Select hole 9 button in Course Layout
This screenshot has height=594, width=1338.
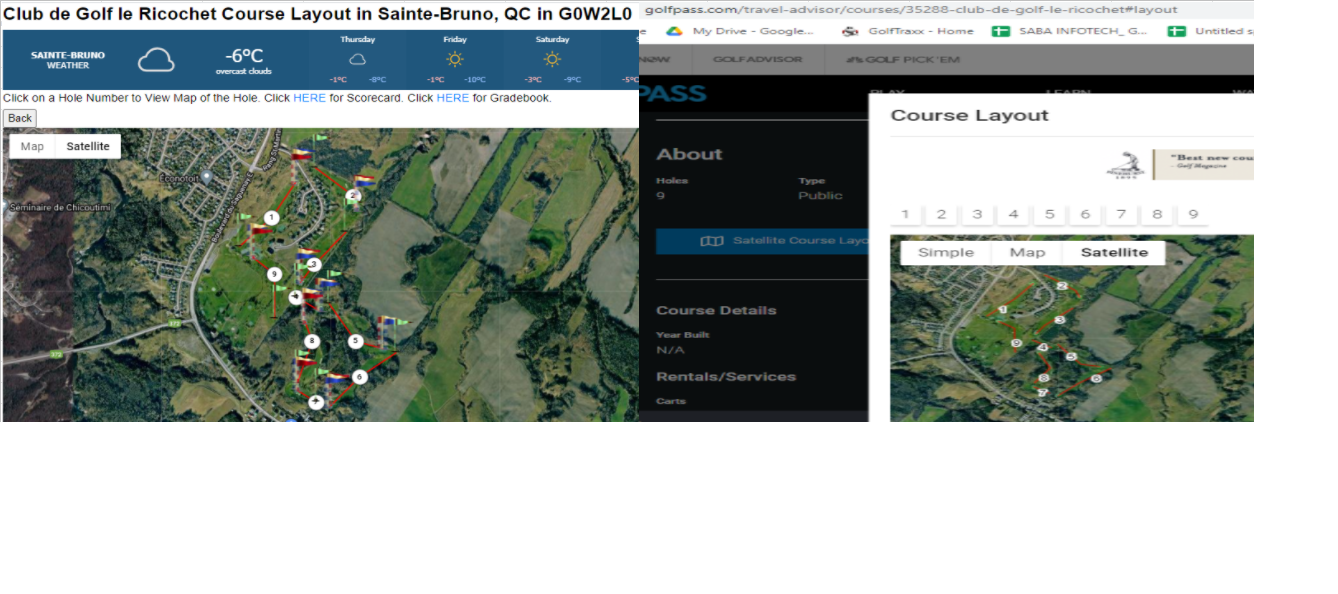[1193, 214]
